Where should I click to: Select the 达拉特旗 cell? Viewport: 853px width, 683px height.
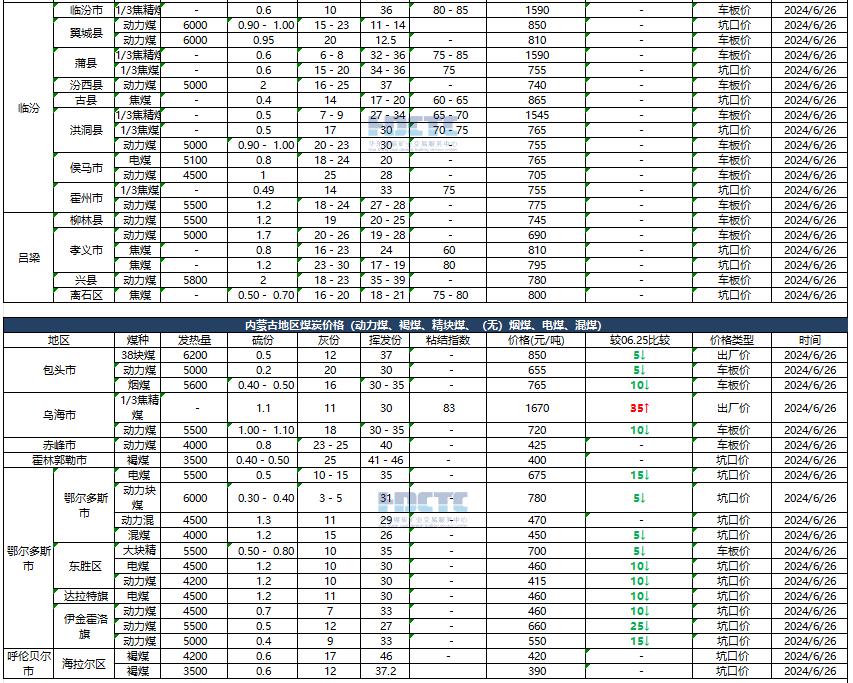[x=84, y=596]
